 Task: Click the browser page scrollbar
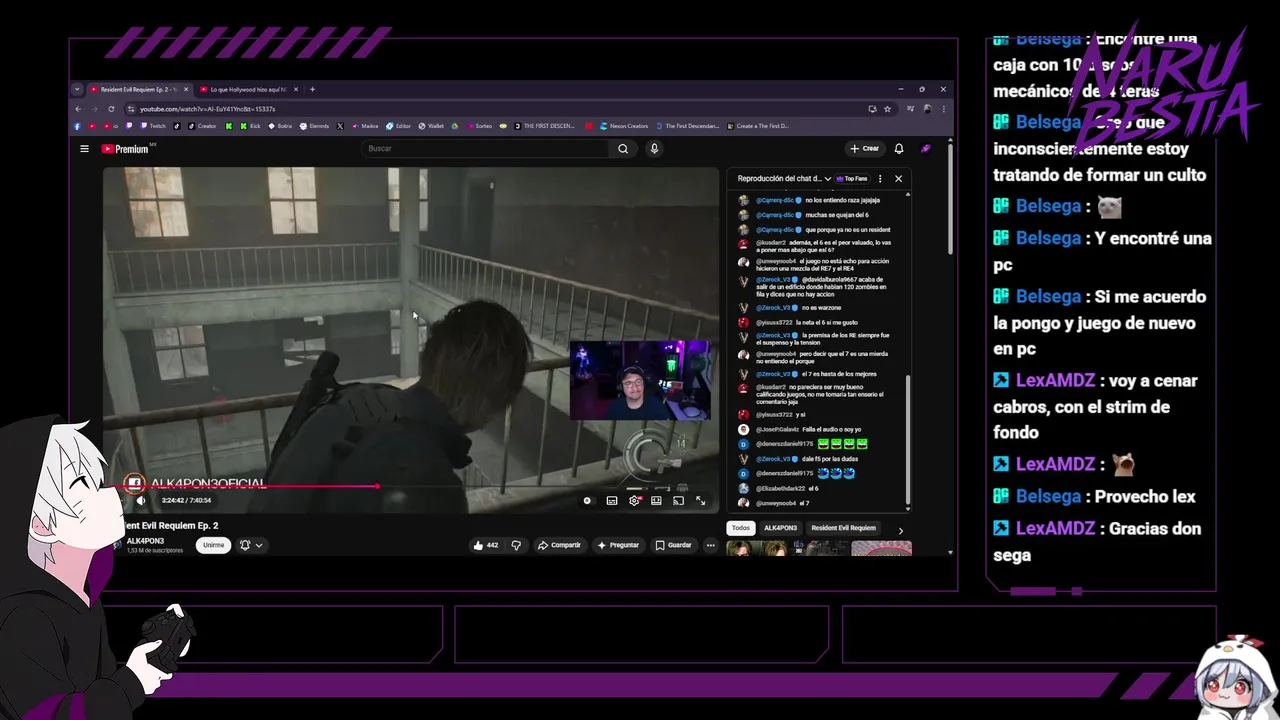click(x=949, y=200)
